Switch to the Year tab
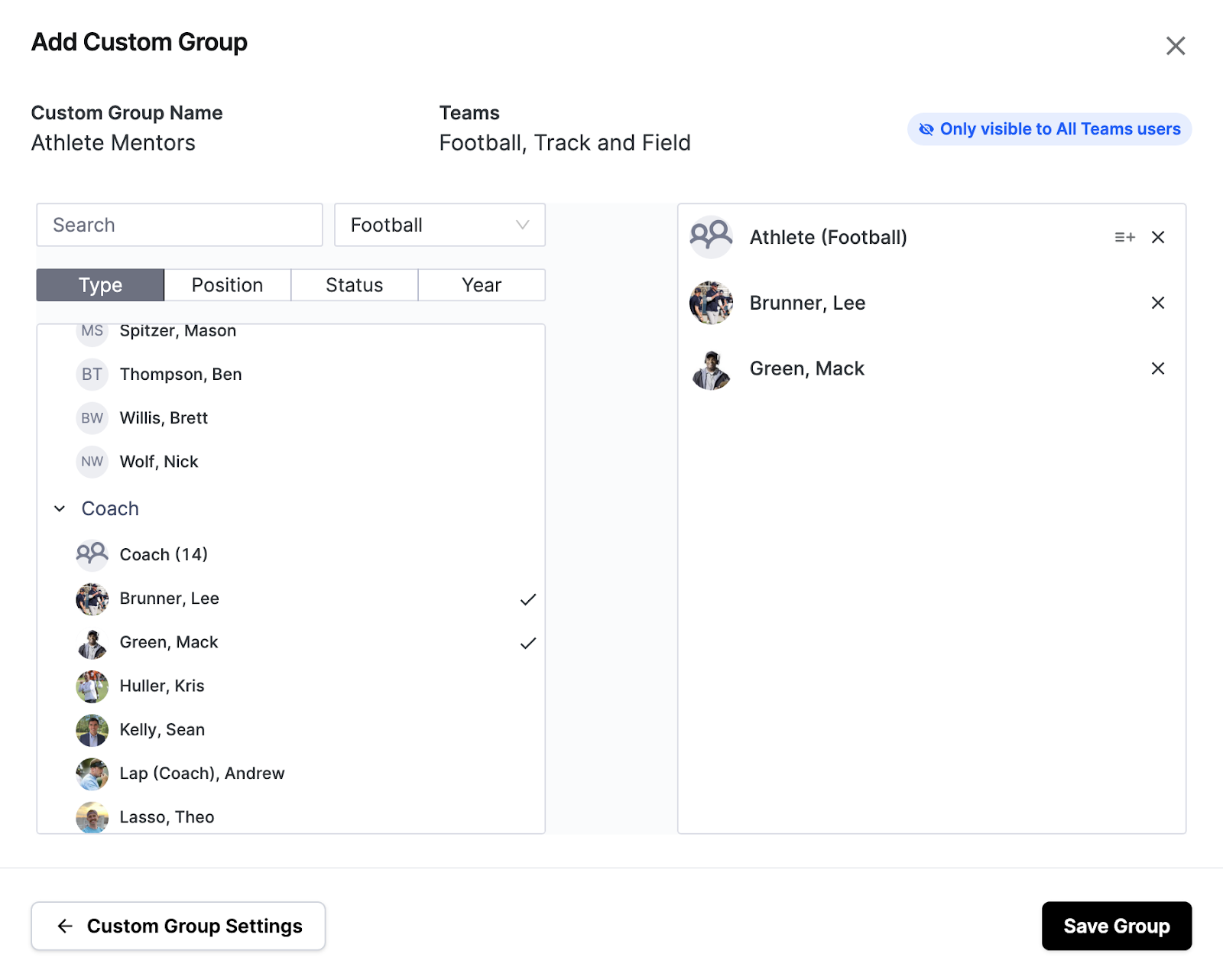Viewport: 1223px width, 980px height. [x=481, y=284]
